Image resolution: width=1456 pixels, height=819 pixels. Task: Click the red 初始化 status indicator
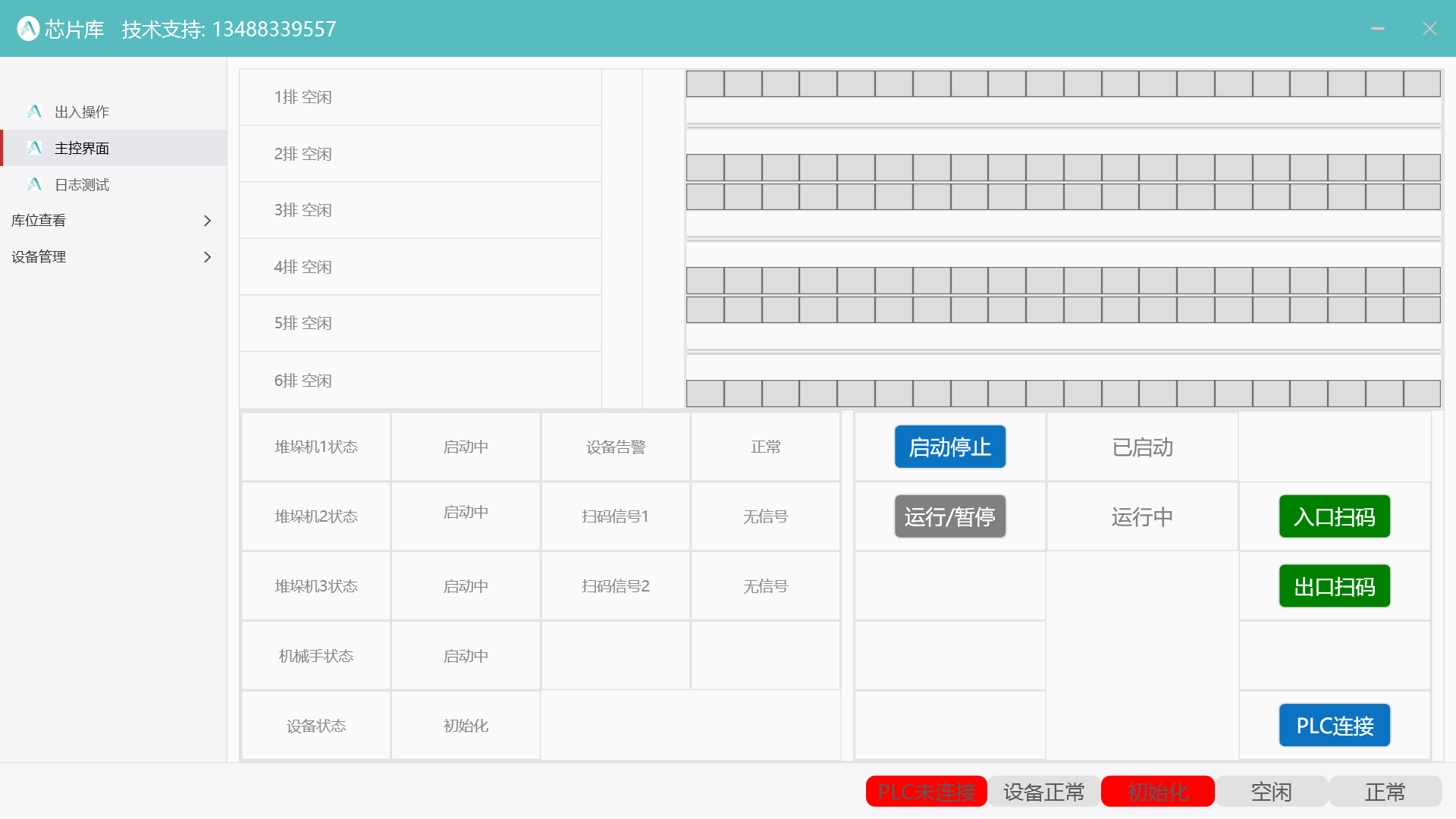click(x=1157, y=791)
